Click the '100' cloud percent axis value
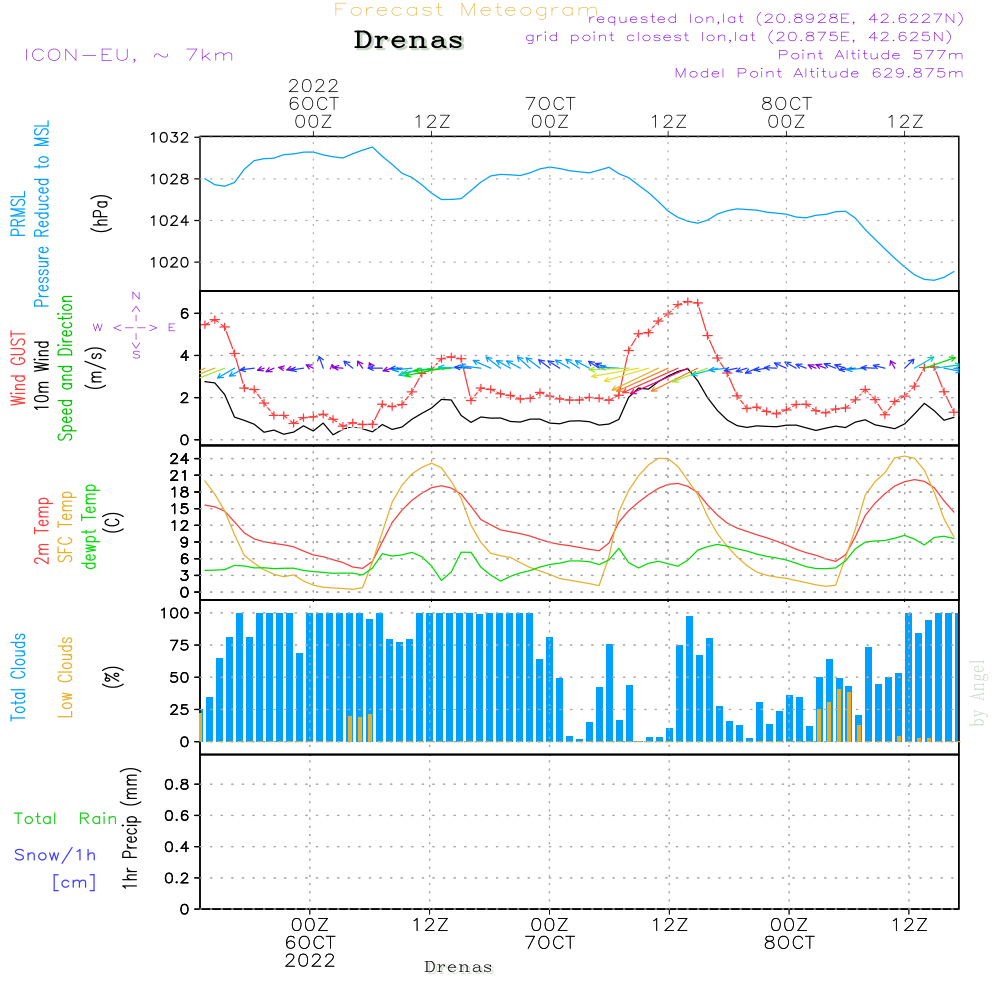The width and height of the screenshot is (1000, 1000). (x=175, y=614)
